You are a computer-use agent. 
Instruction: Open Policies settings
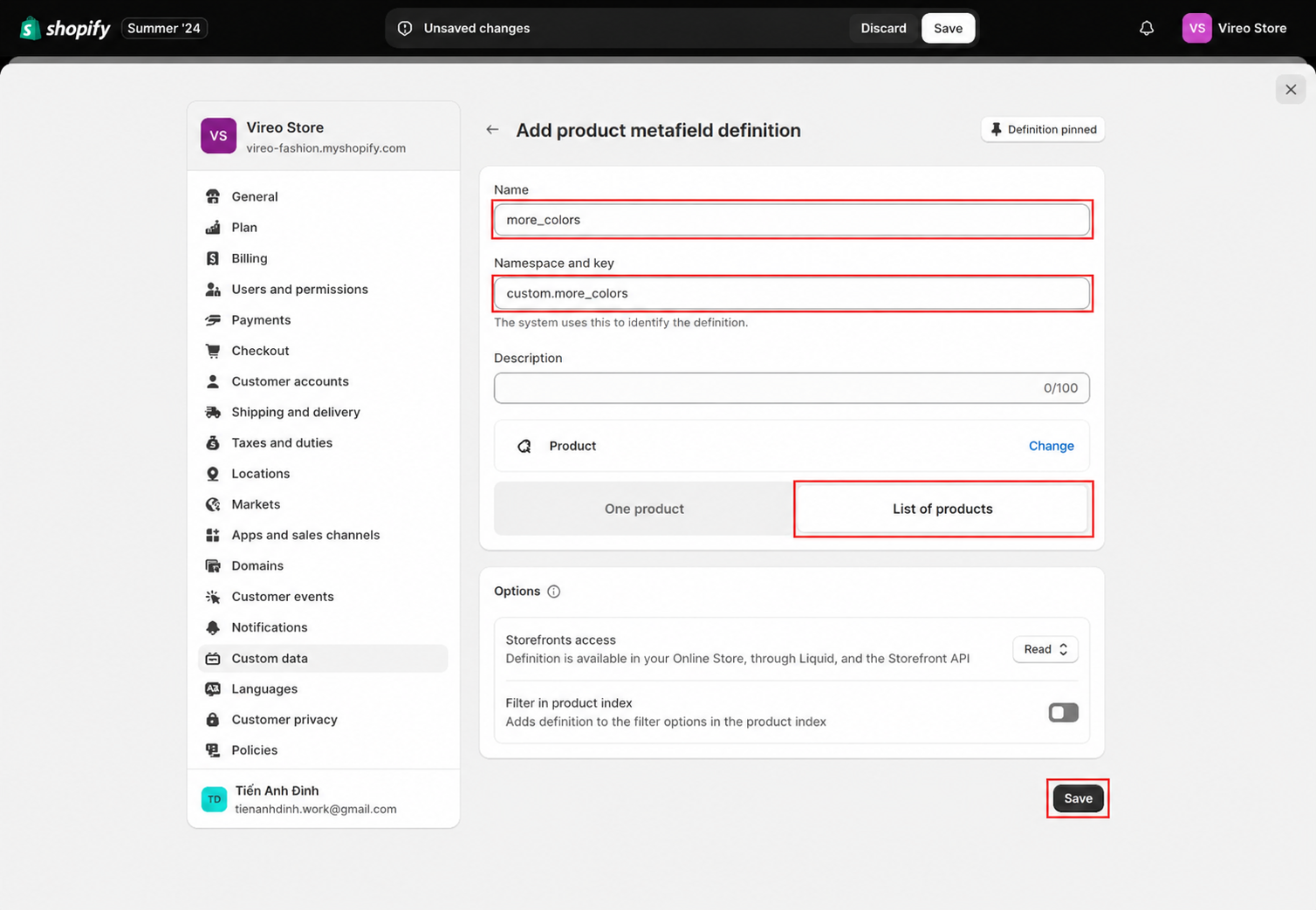coord(323,749)
